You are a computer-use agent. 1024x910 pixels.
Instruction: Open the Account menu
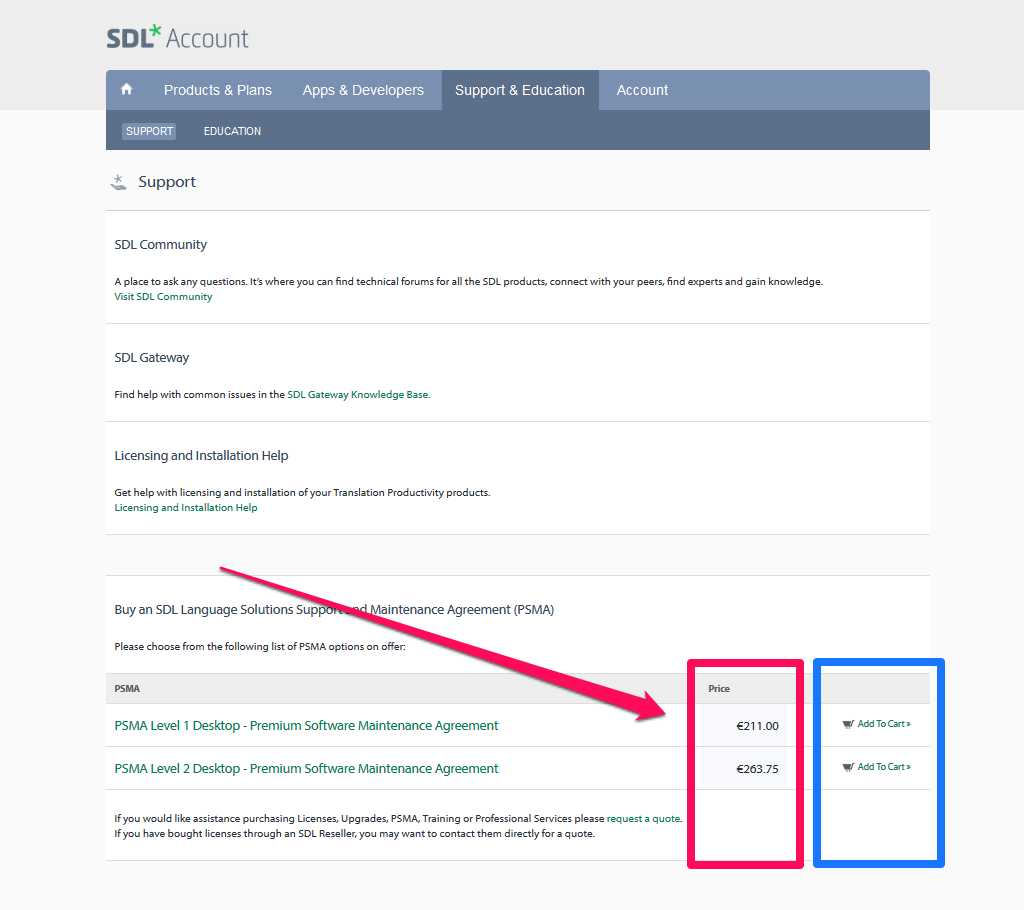click(642, 90)
